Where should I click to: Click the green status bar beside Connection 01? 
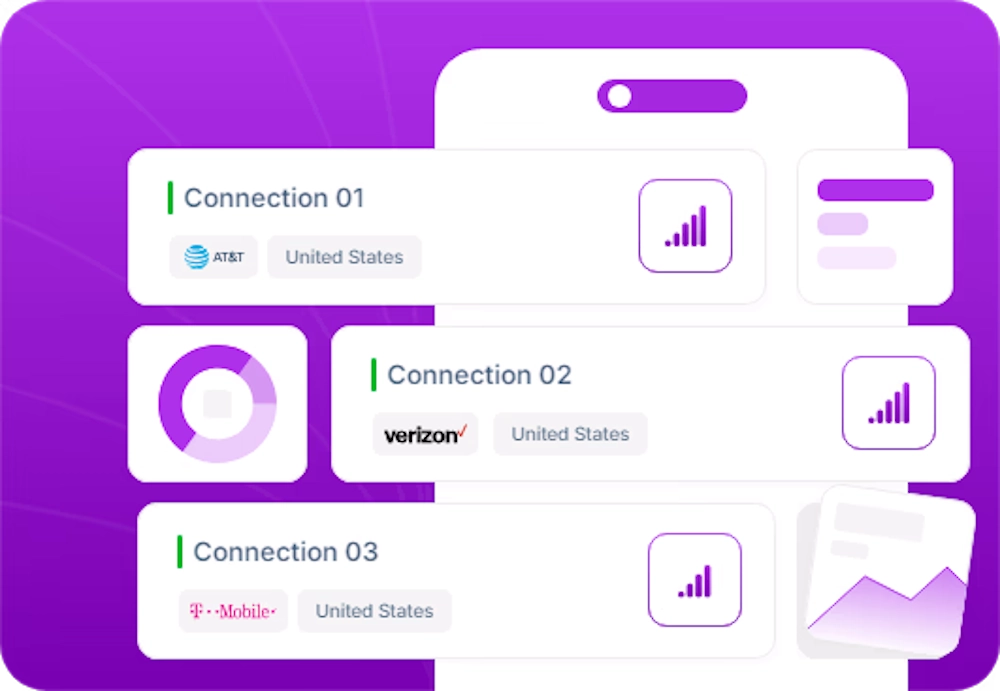click(170, 198)
